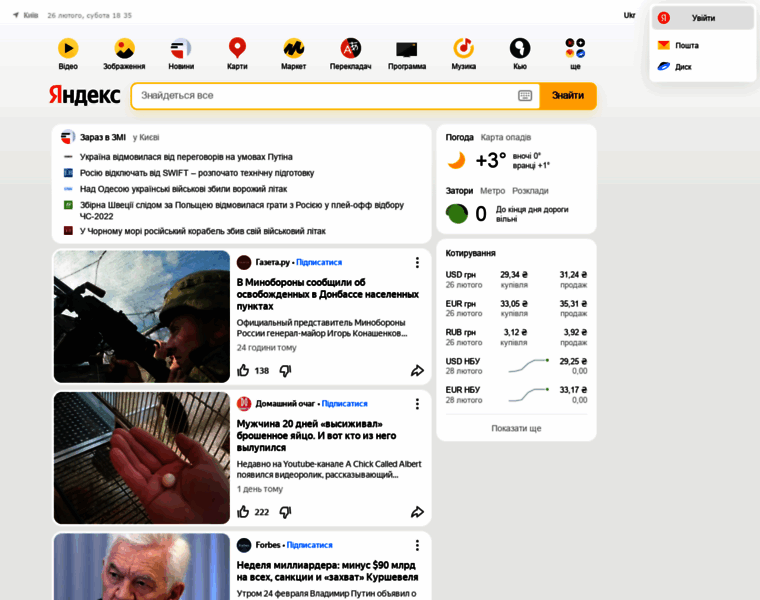Viewport: 760px width, 600px height.
Task: Open the RUB грн exchange rate row
Action: pyautogui.click(x=516, y=337)
